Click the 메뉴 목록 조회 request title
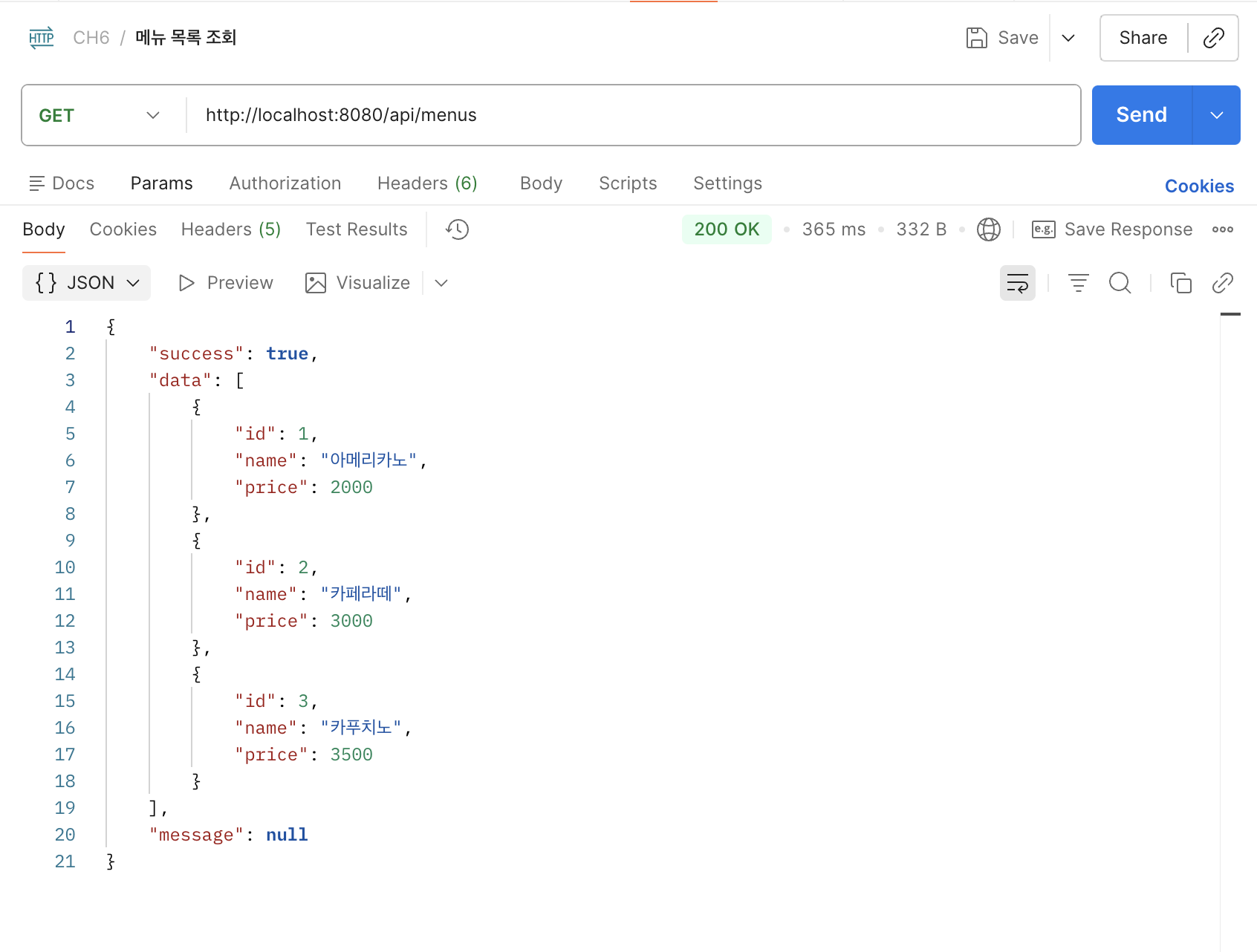The width and height of the screenshot is (1257, 952). click(x=186, y=38)
